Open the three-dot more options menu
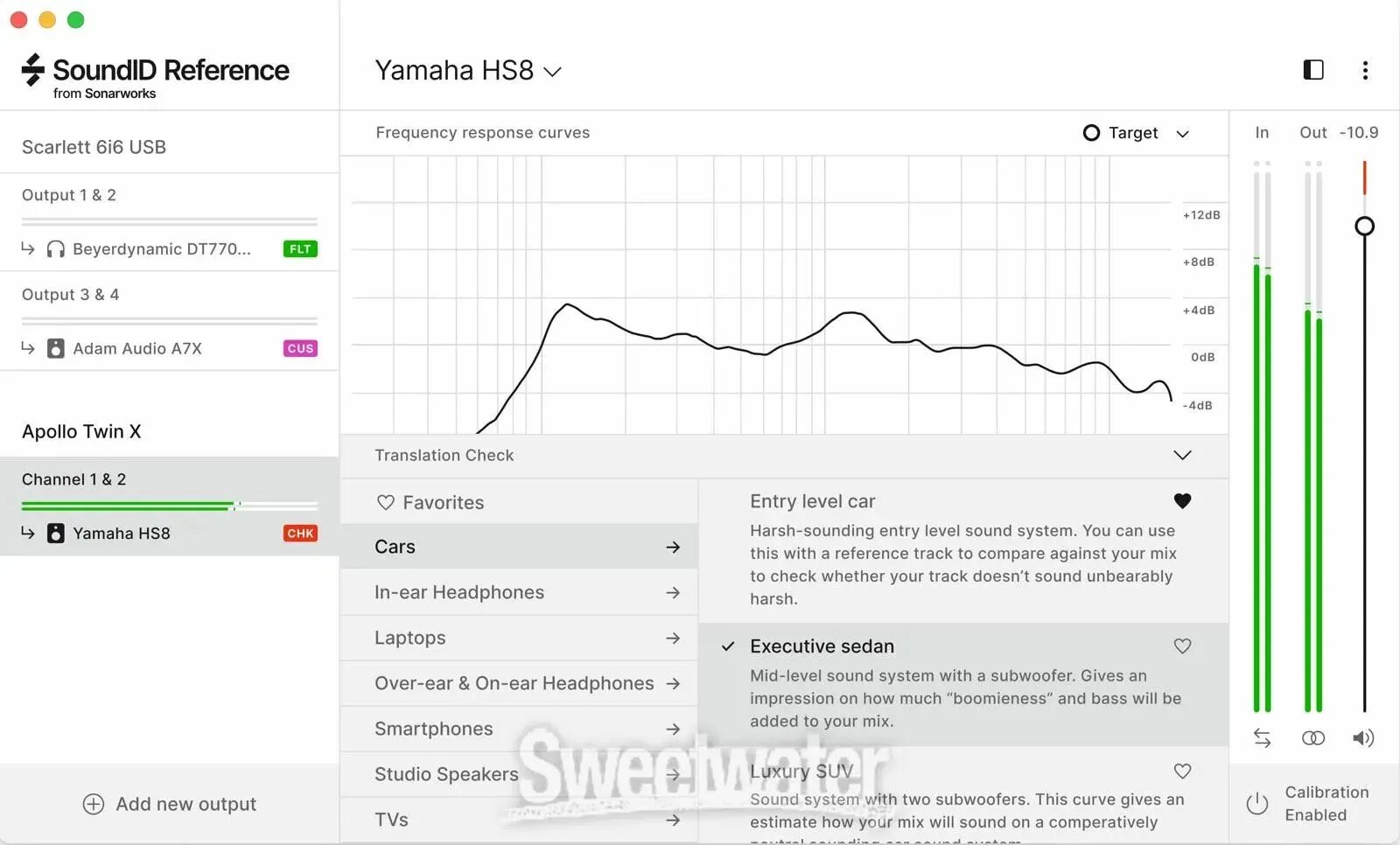This screenshot has width=1400, height=845. 1365,70
